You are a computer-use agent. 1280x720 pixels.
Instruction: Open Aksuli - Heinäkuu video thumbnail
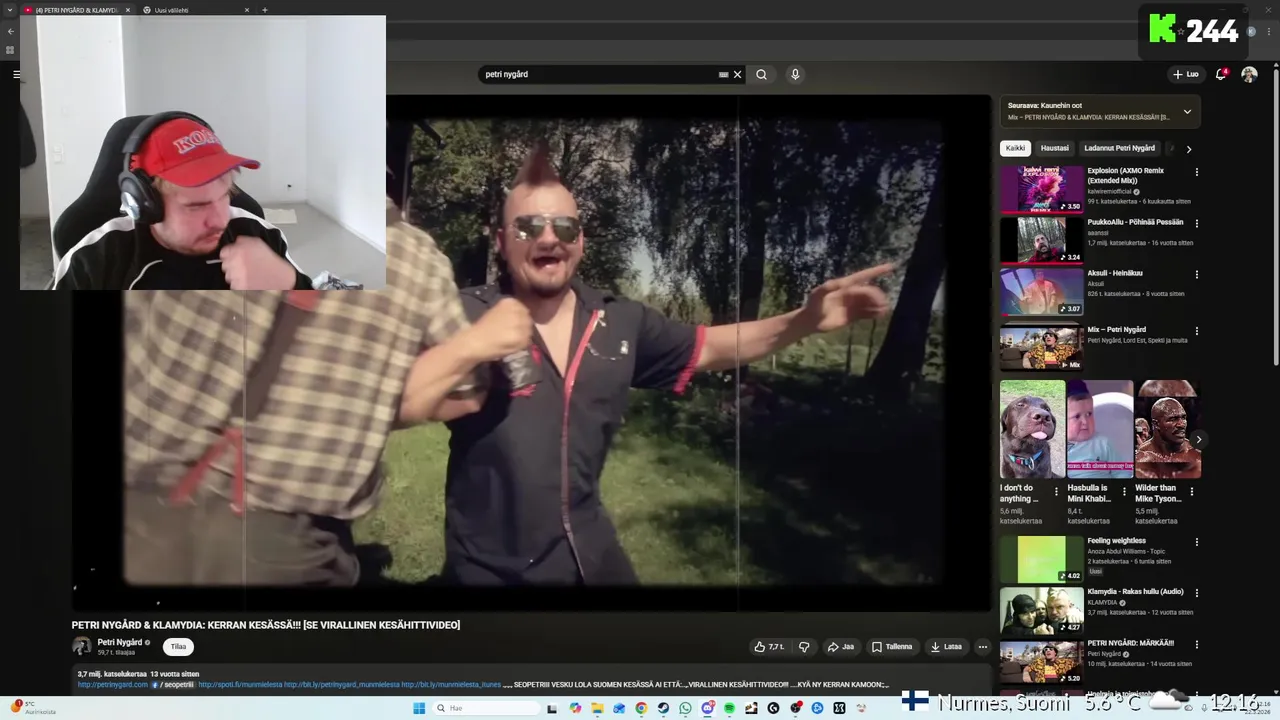pos(1042,291)
